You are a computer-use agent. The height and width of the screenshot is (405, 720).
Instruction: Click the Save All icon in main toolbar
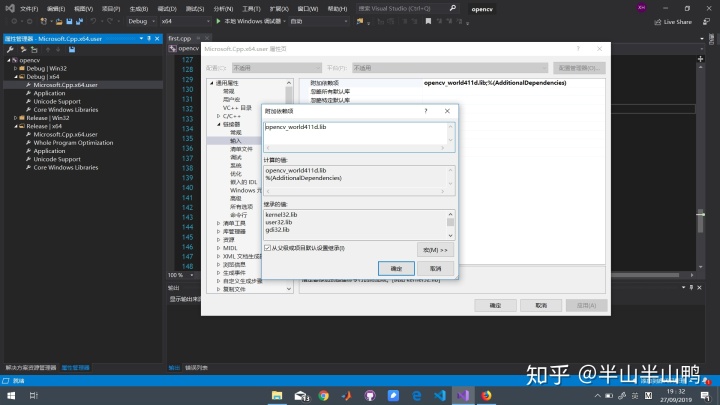pos(79,21)
